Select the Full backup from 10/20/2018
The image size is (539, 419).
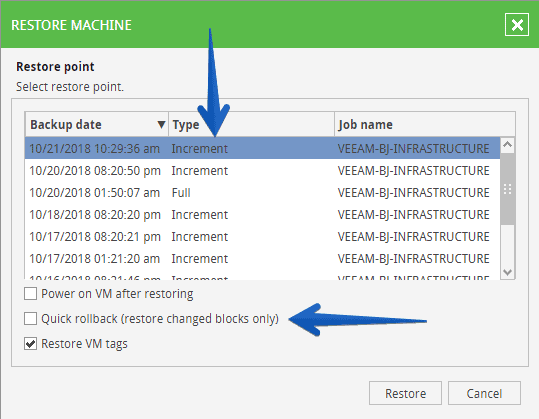(263, 192)
